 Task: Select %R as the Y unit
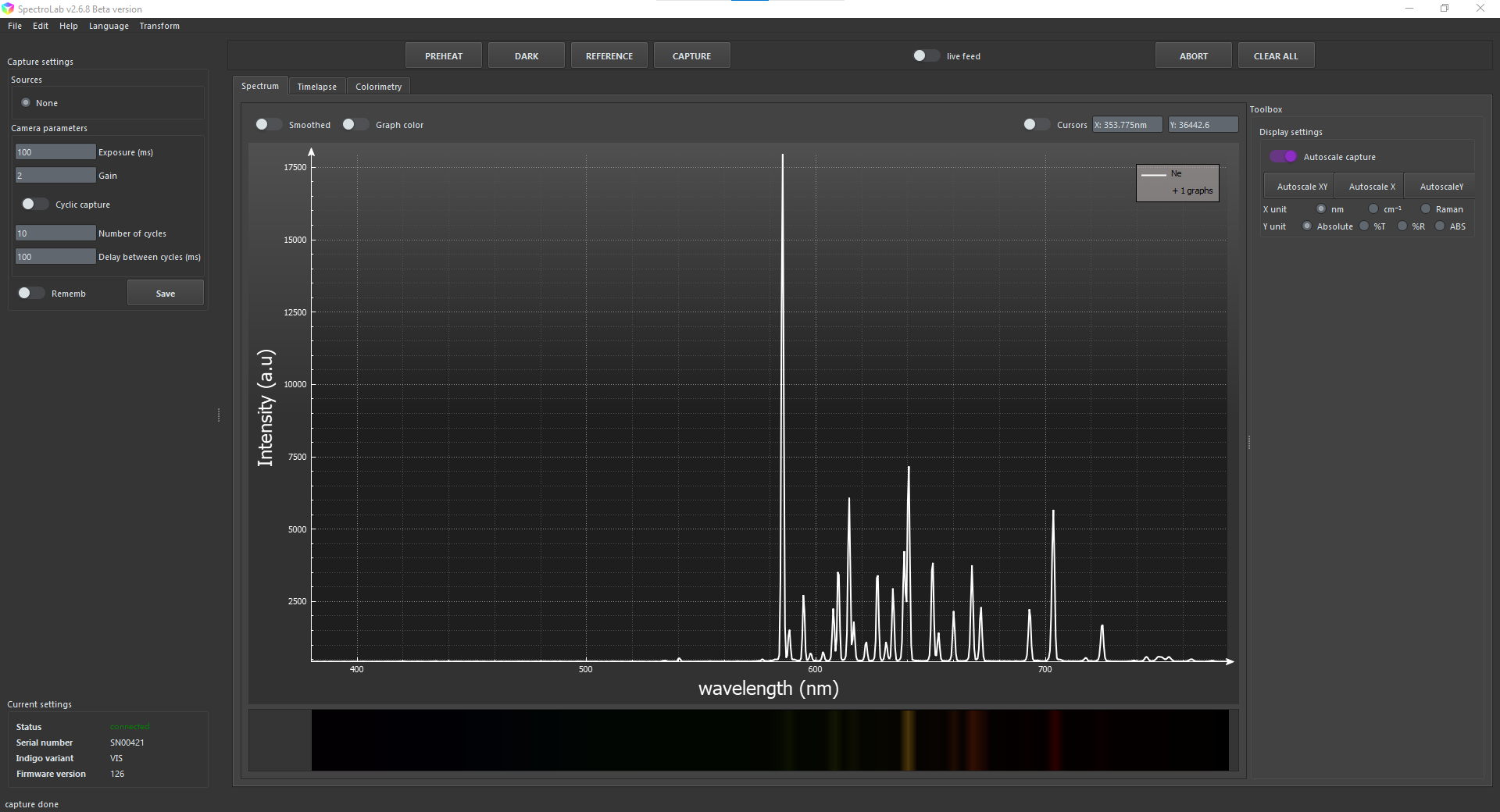1402,226
